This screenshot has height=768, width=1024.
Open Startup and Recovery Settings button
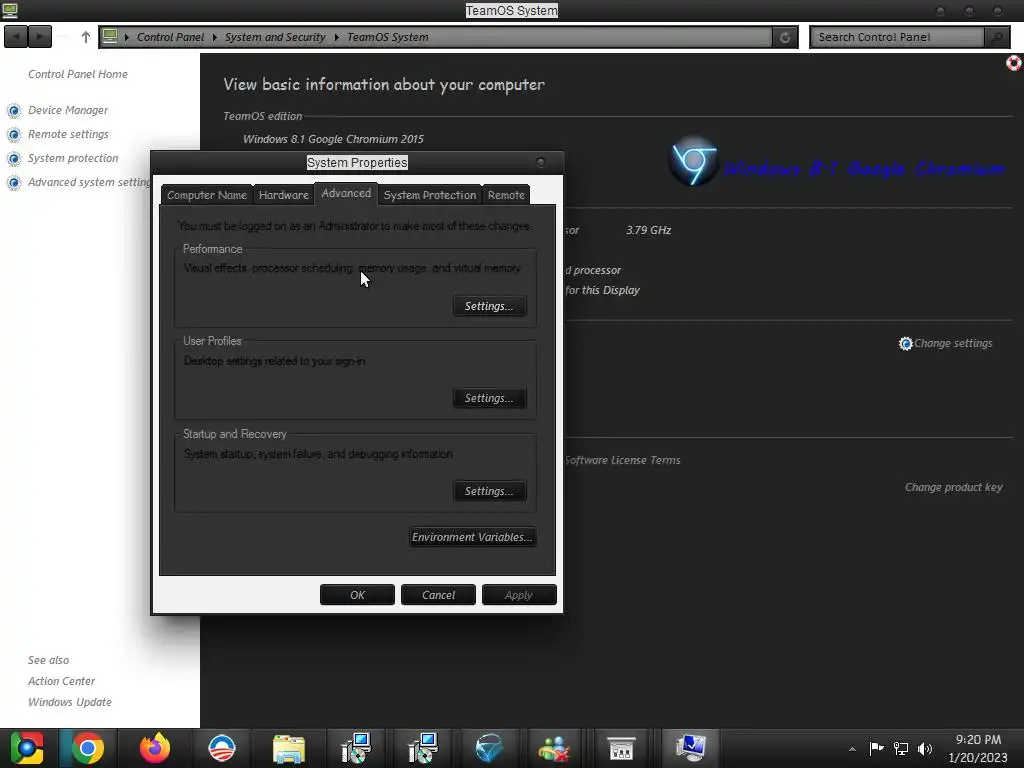tap(489, 490)
